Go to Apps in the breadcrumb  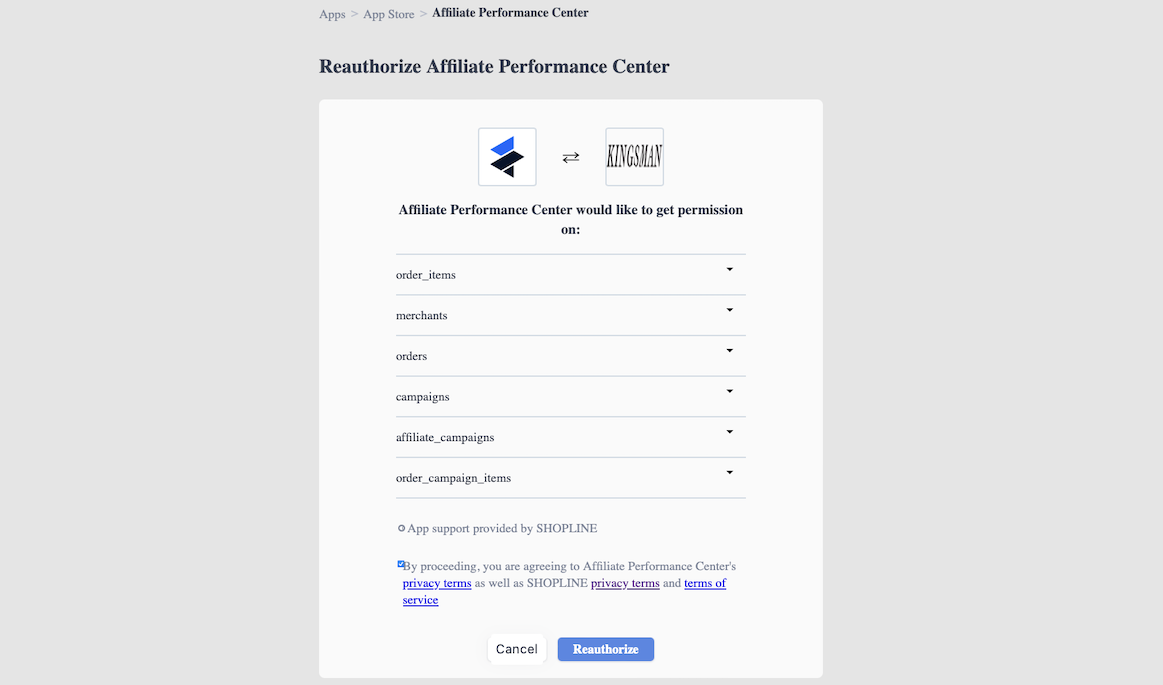(332, 14)
